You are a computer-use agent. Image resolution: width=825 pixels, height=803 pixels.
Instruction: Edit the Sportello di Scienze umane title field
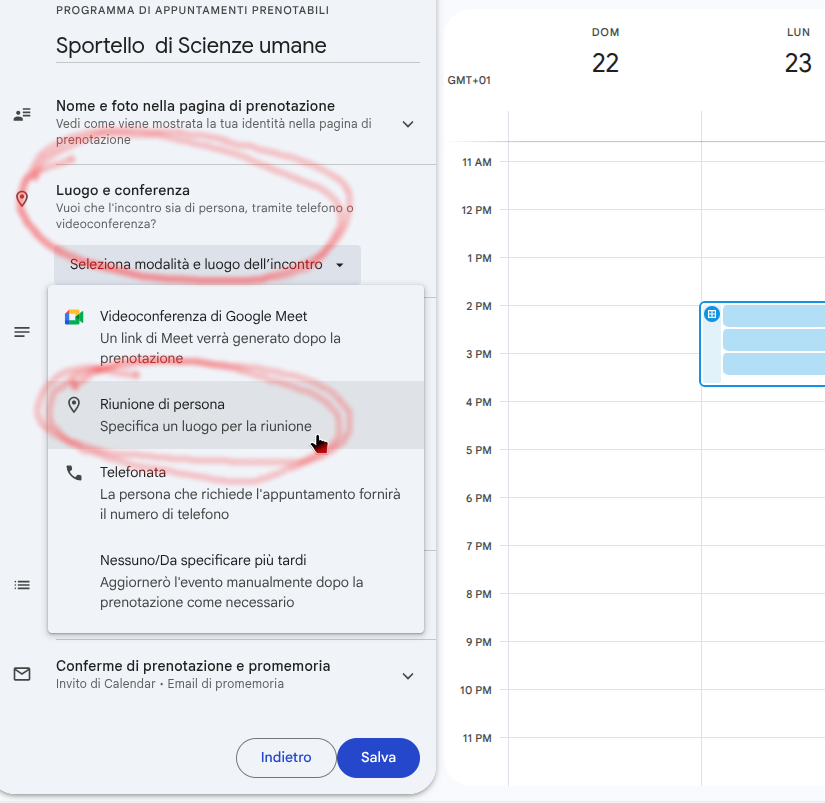(x=238, y=46)
